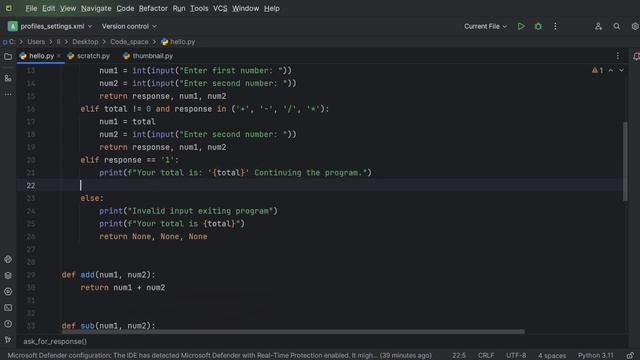This screenshot has width=640, height=360.
Task: Close the hello.py tab
Action: click(59, 56)
